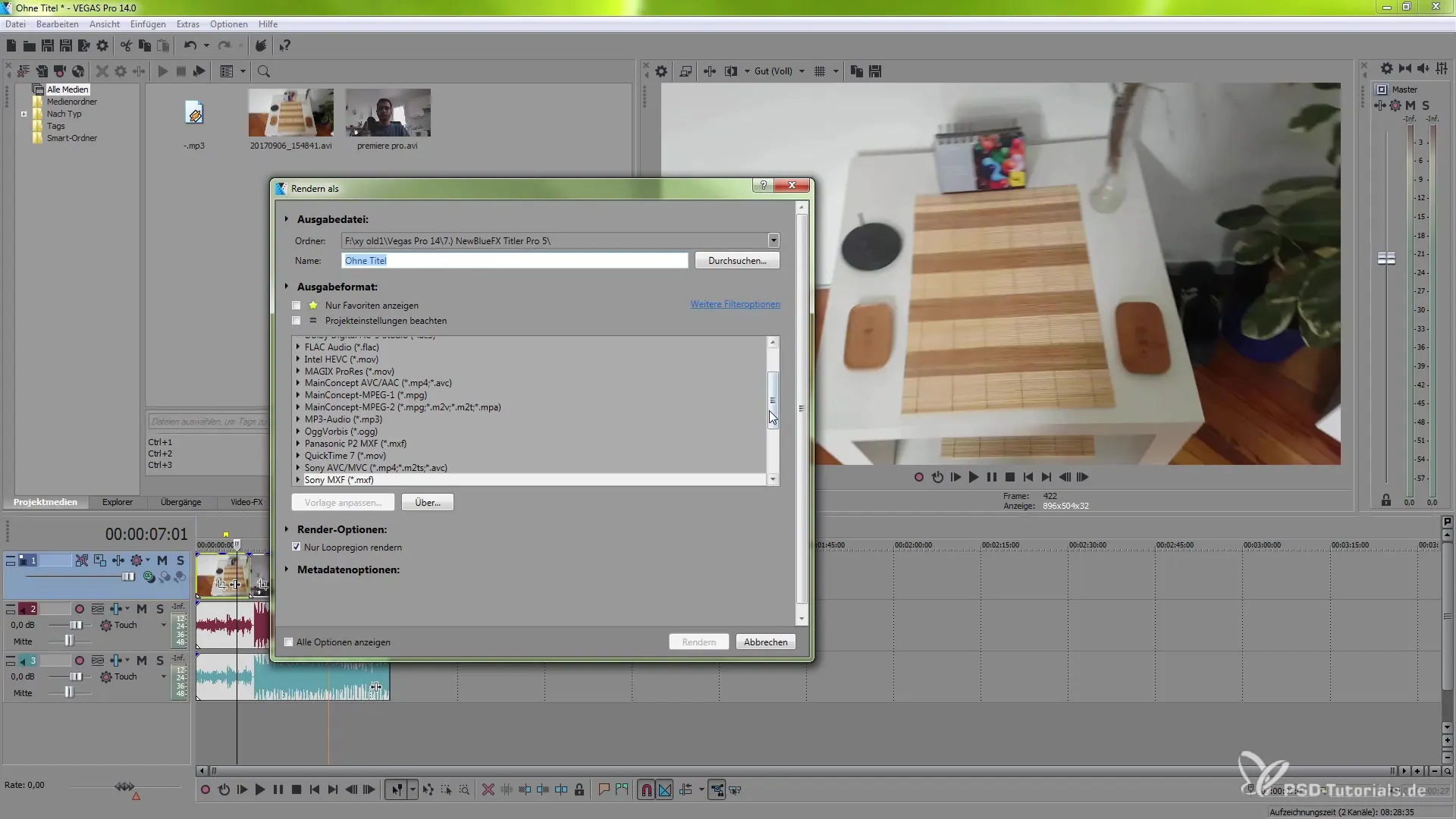The image size is (1456, 819).
Task: Click the preview overlays grid icon
Action: tap(820, 71)
